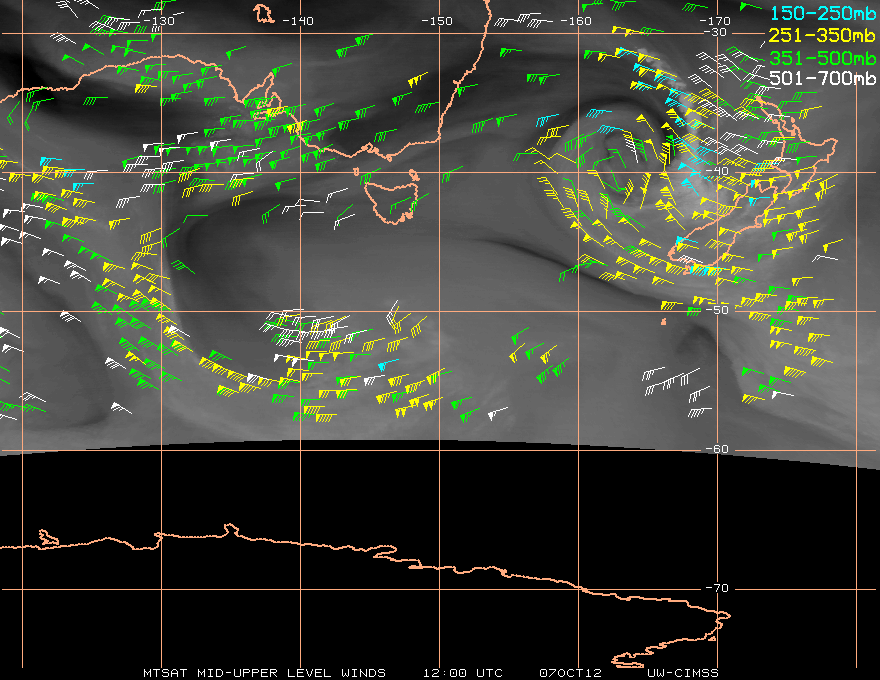Image resolution: width=880 pixels, height=680 pixels.
Task: Click the UW-CIMSS credit text
Action: 682,673
